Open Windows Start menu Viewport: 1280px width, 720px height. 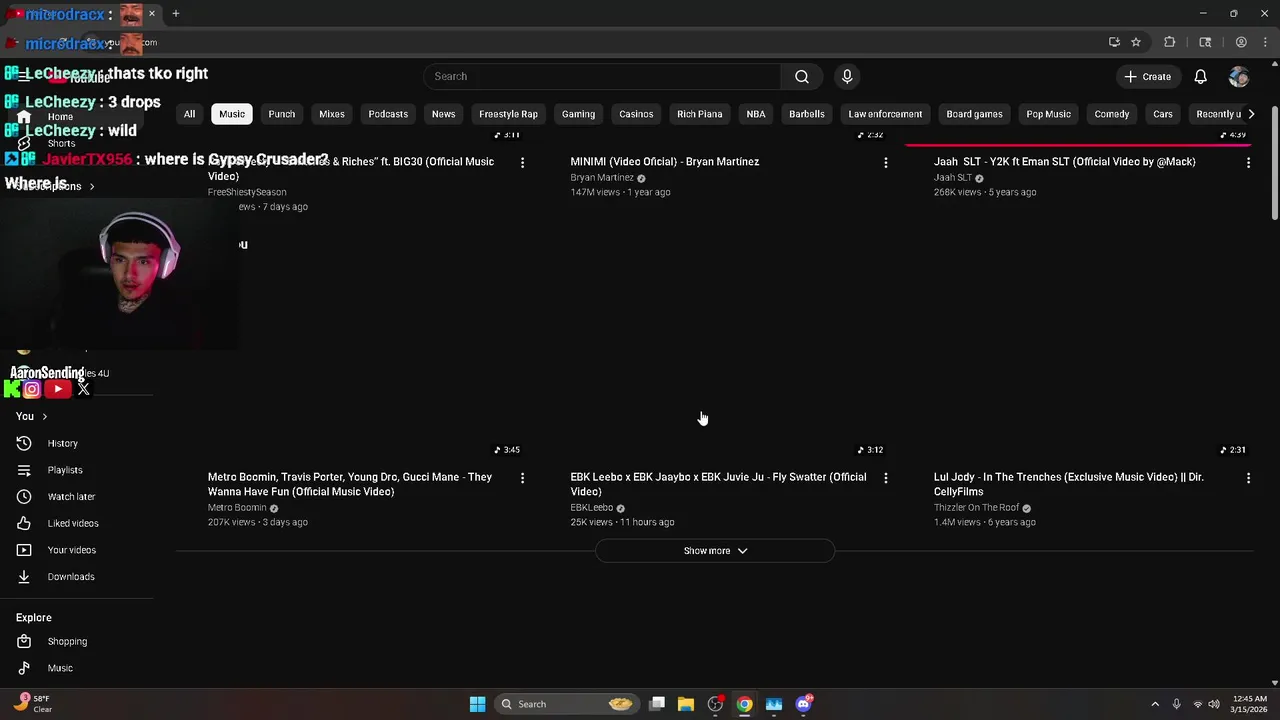[478, 704]
